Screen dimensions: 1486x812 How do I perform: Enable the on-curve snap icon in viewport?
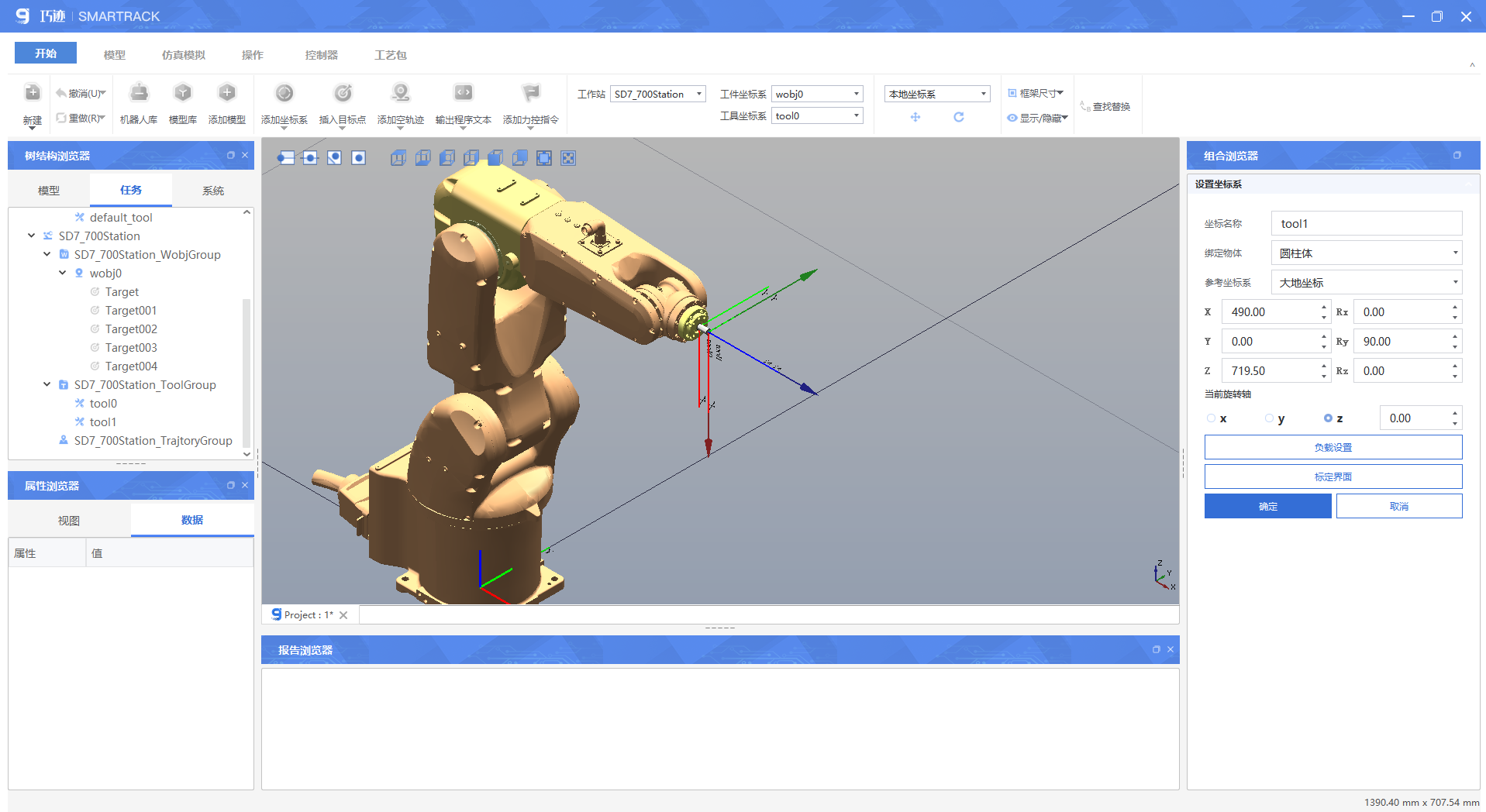point(334,158)
